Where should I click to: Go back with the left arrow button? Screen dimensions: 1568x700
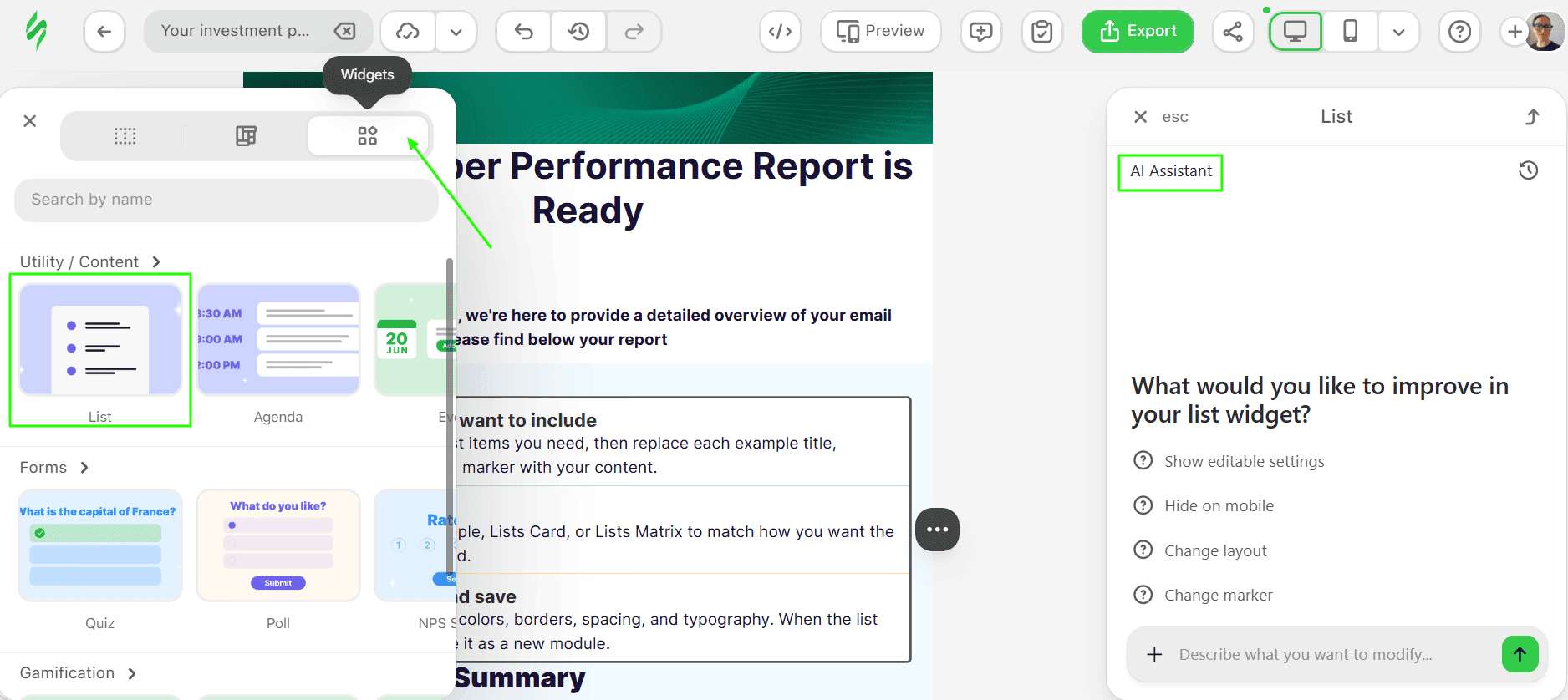click(104, 32)
